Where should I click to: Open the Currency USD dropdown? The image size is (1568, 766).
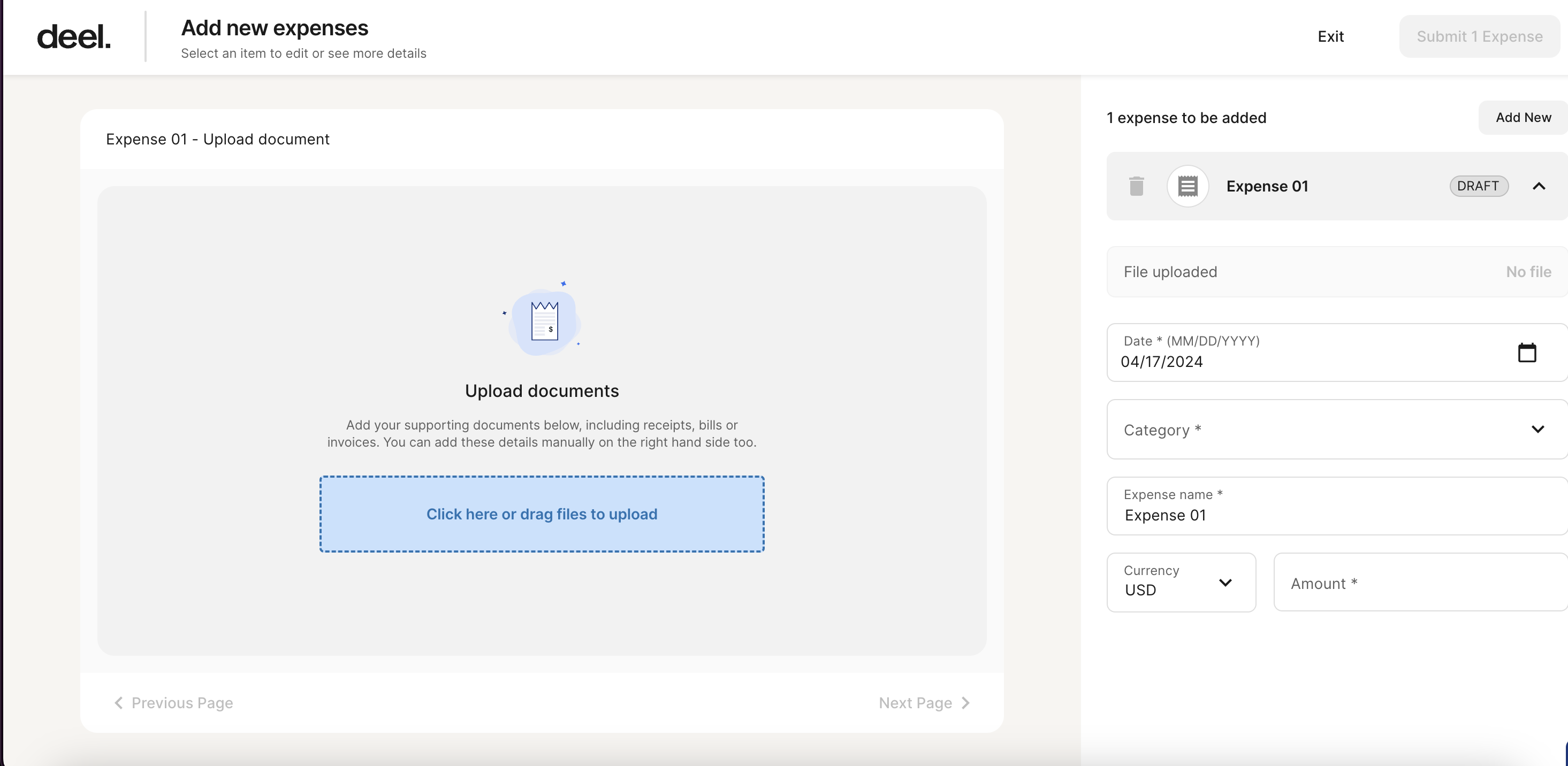coord(1180,583)
